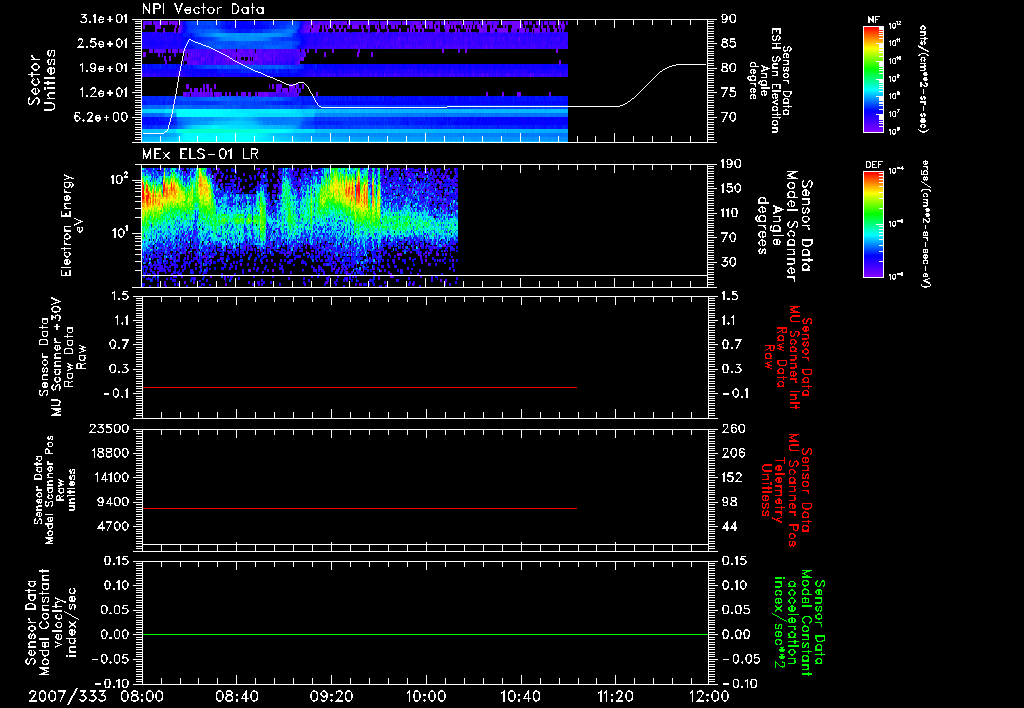Click the "ergs/(cm**2-sr-sec-eV)" color bar unit label

pyautogui.click(x=925, y=225)
